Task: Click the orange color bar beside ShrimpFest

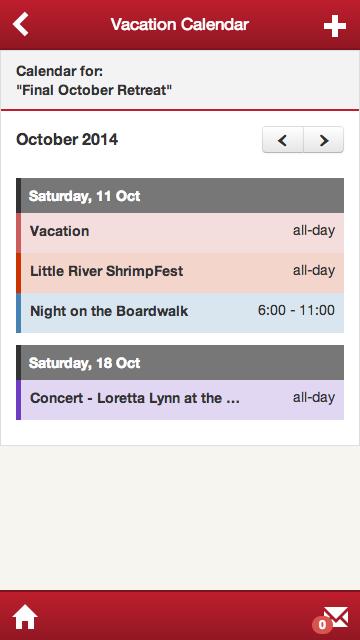Action: [x=18, y=273]
